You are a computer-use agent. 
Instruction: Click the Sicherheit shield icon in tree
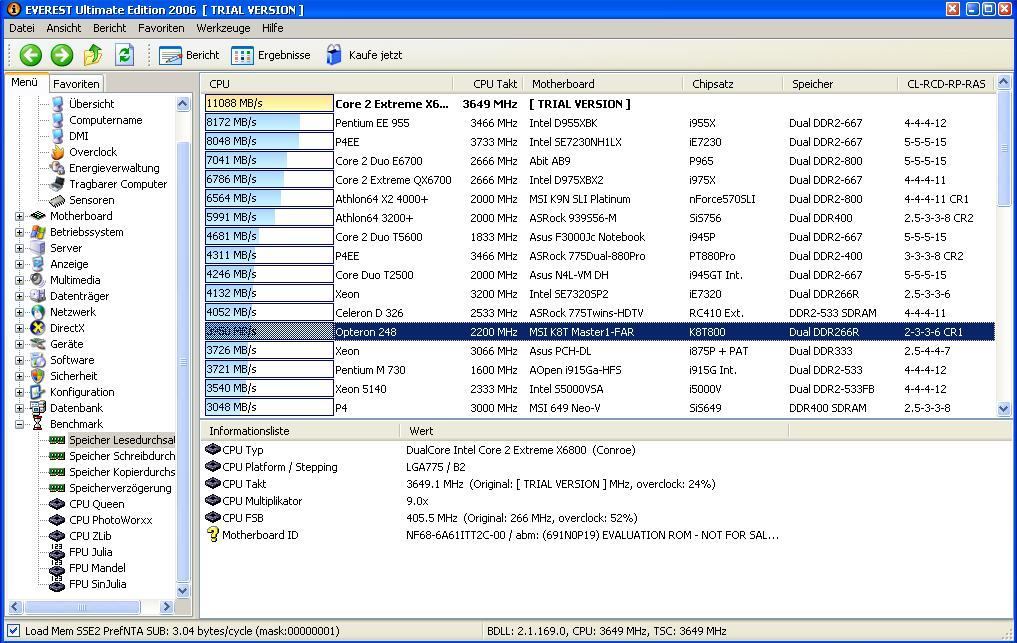point(38,376)
